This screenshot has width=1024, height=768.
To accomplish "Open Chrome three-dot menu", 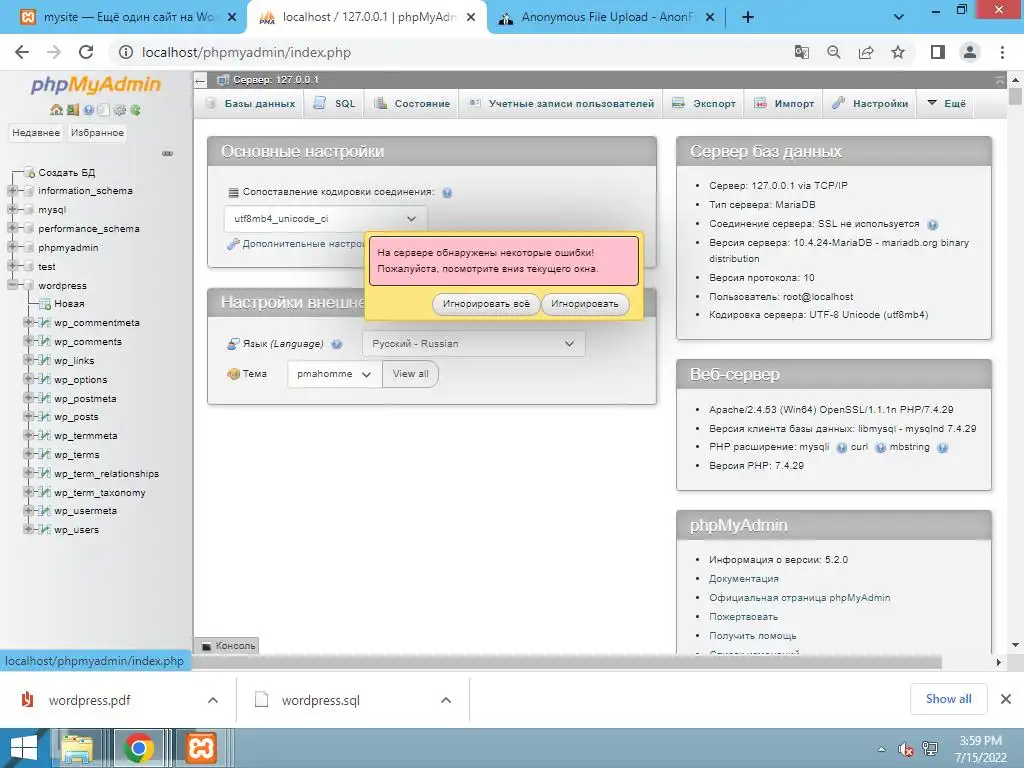I will [1002, 52].
